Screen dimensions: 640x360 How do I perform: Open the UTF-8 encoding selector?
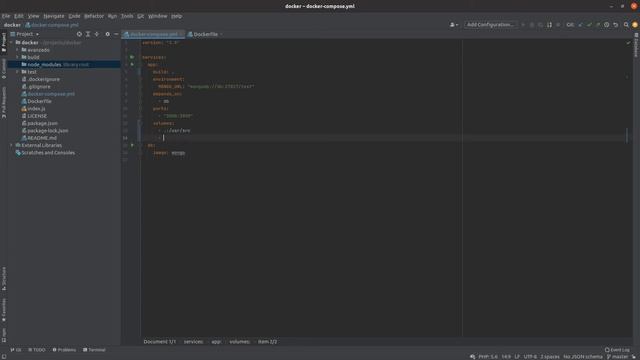coord(530,357)
